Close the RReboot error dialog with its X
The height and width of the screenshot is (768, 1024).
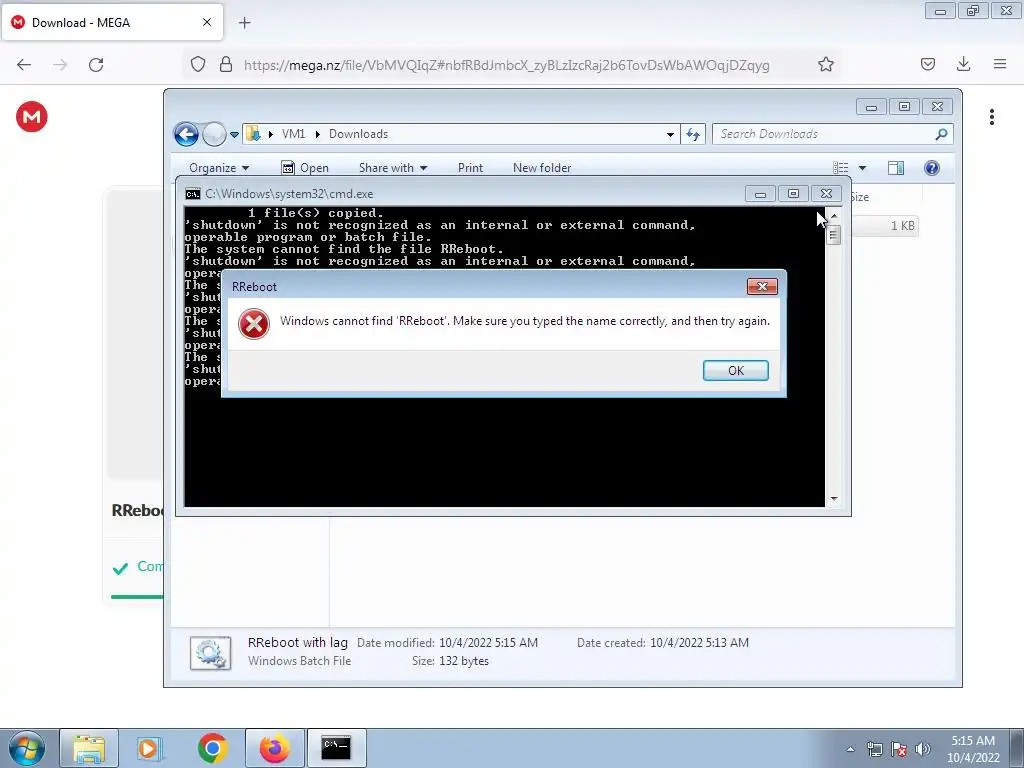click(761, 286)
